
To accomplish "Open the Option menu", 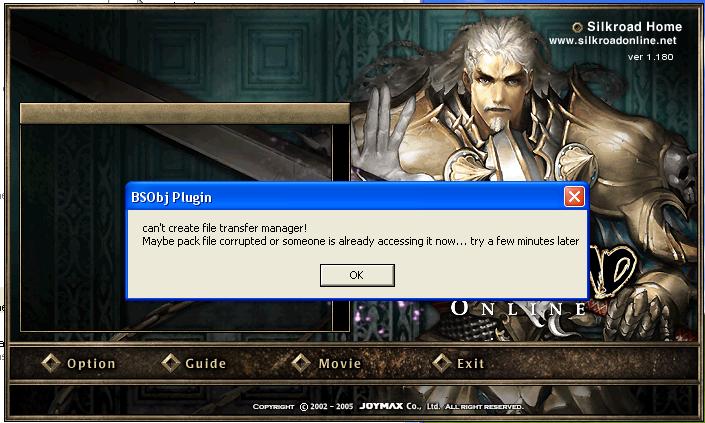I will 91,363.
